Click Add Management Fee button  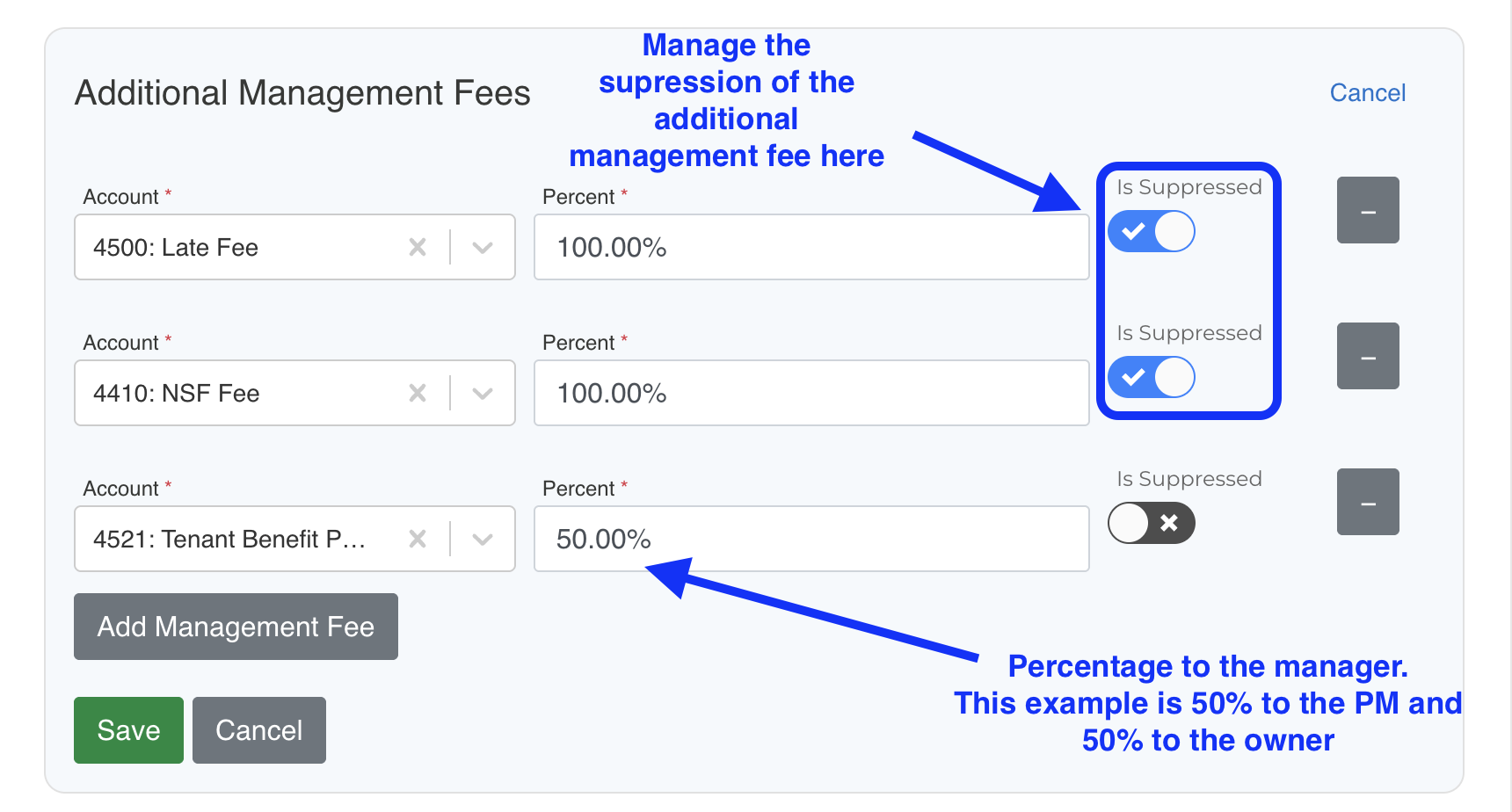coord(236,627)
